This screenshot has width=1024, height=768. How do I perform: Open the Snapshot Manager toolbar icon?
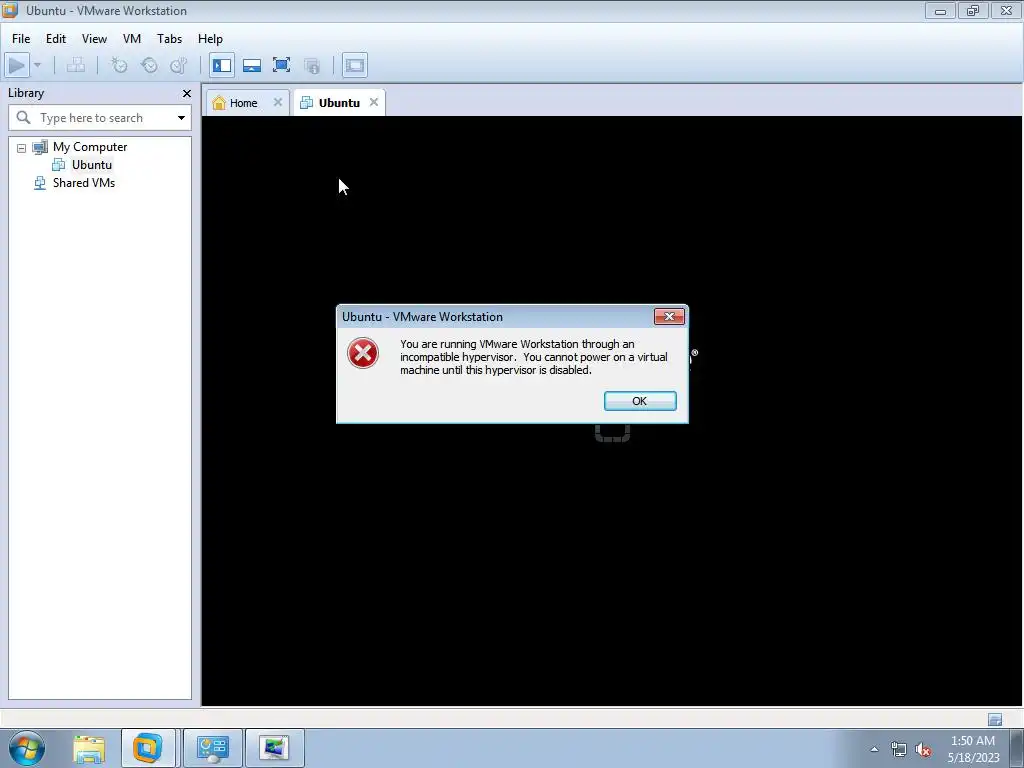tap(179, 65)
